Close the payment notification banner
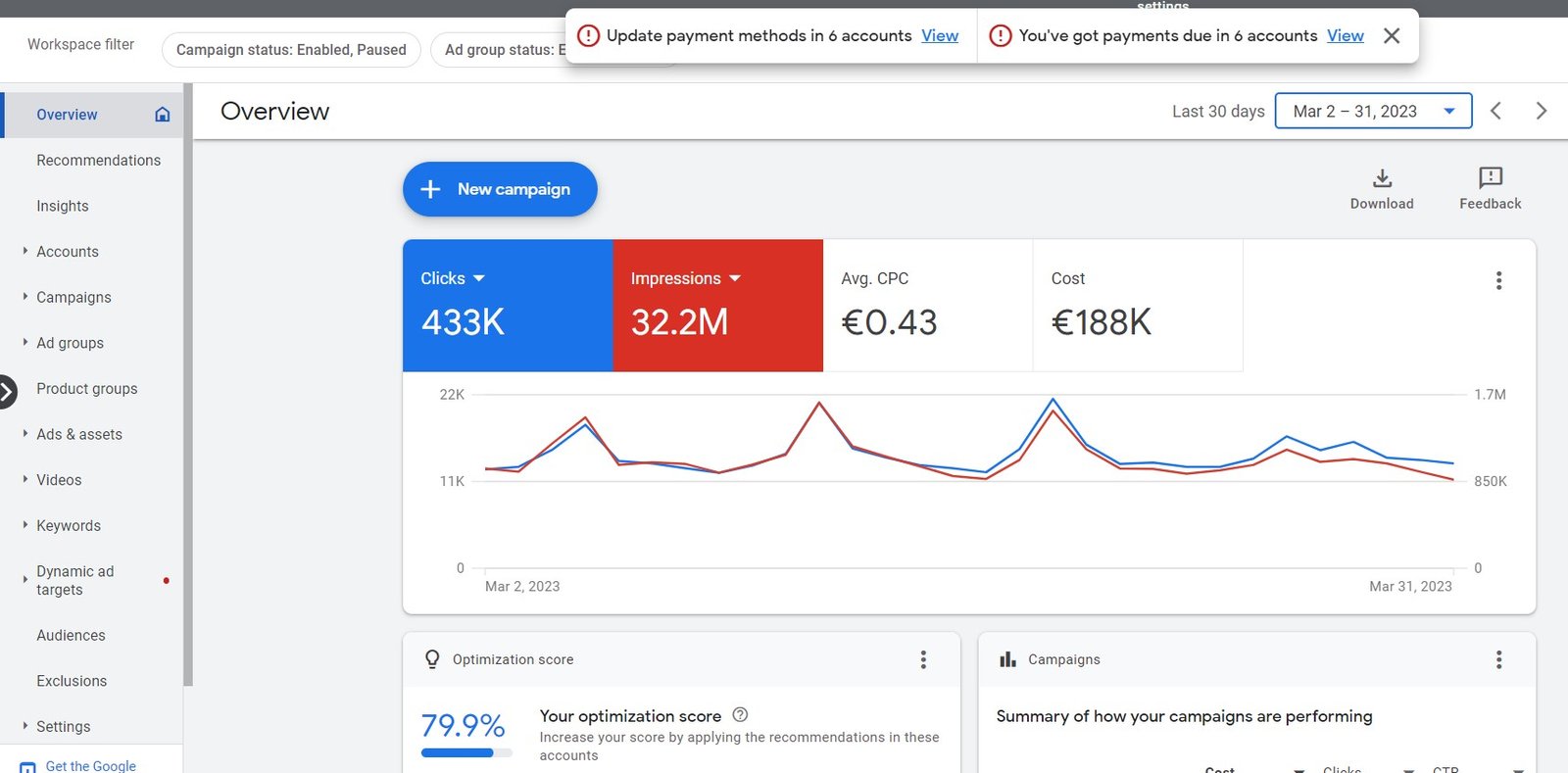 pyautogui.click(x=1391, y=36)
